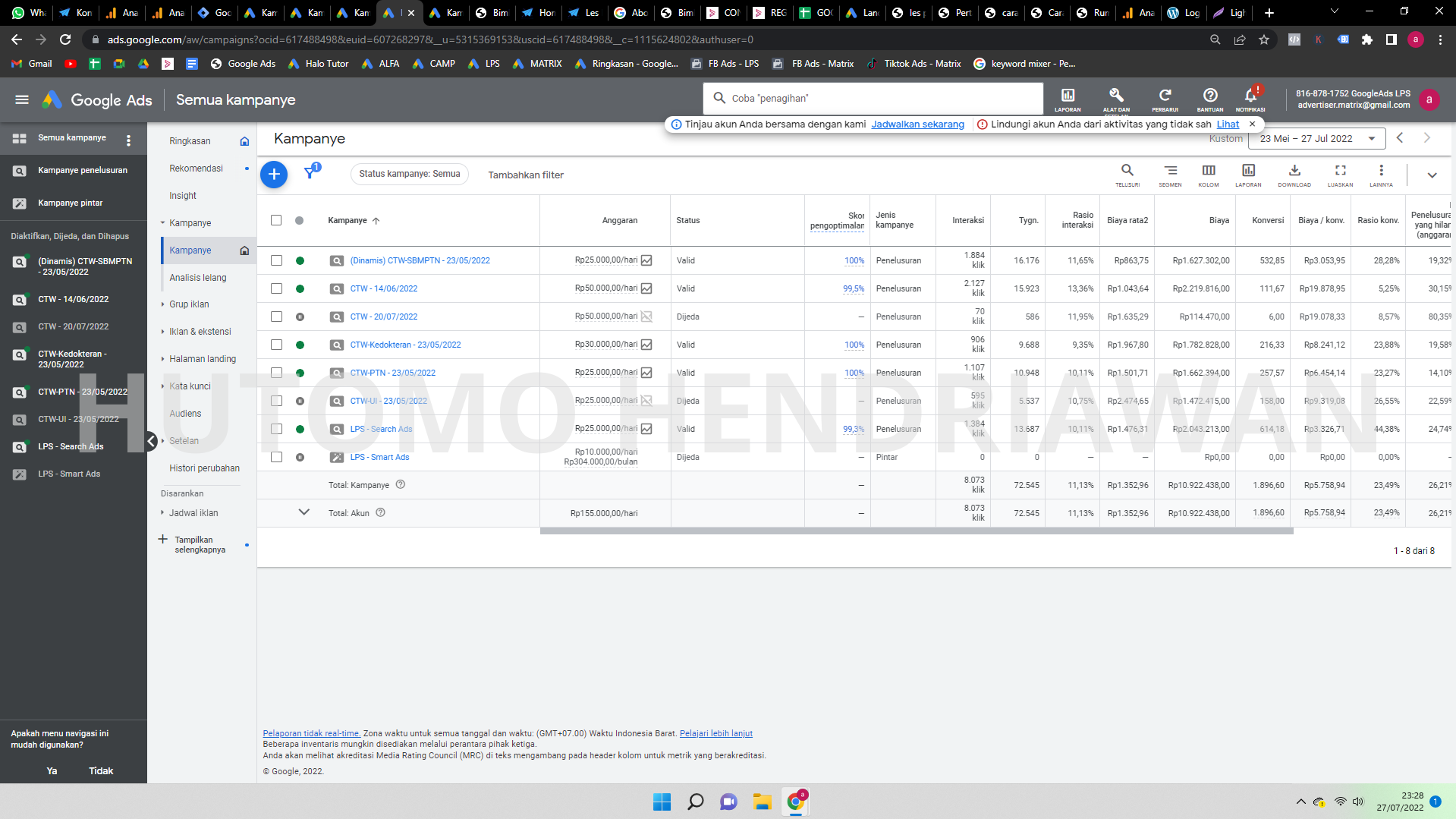The height and width of the screenshot is (819, 1456).
Task: Open the Telusuri search icon in table toolbar
Action: 1127,174
